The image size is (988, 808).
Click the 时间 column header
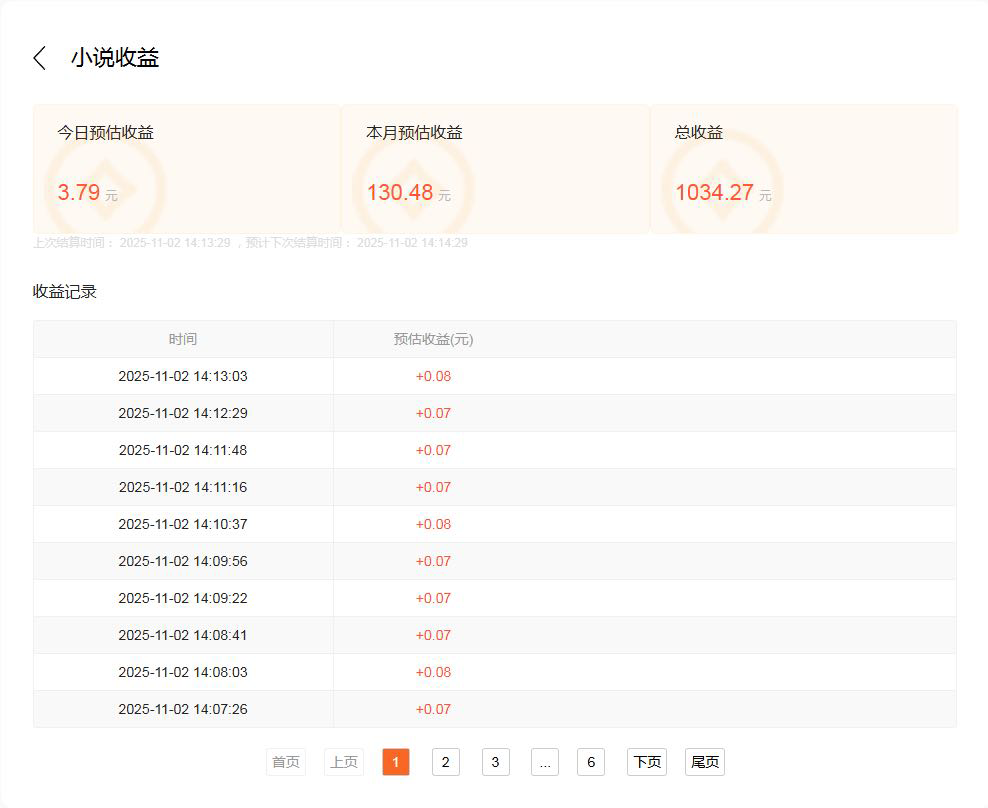click(183, 339)
